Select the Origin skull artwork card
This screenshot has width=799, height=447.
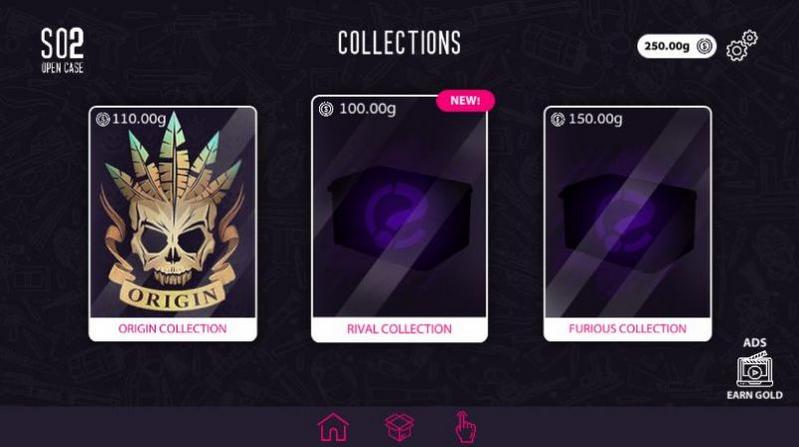coord(173,213)
